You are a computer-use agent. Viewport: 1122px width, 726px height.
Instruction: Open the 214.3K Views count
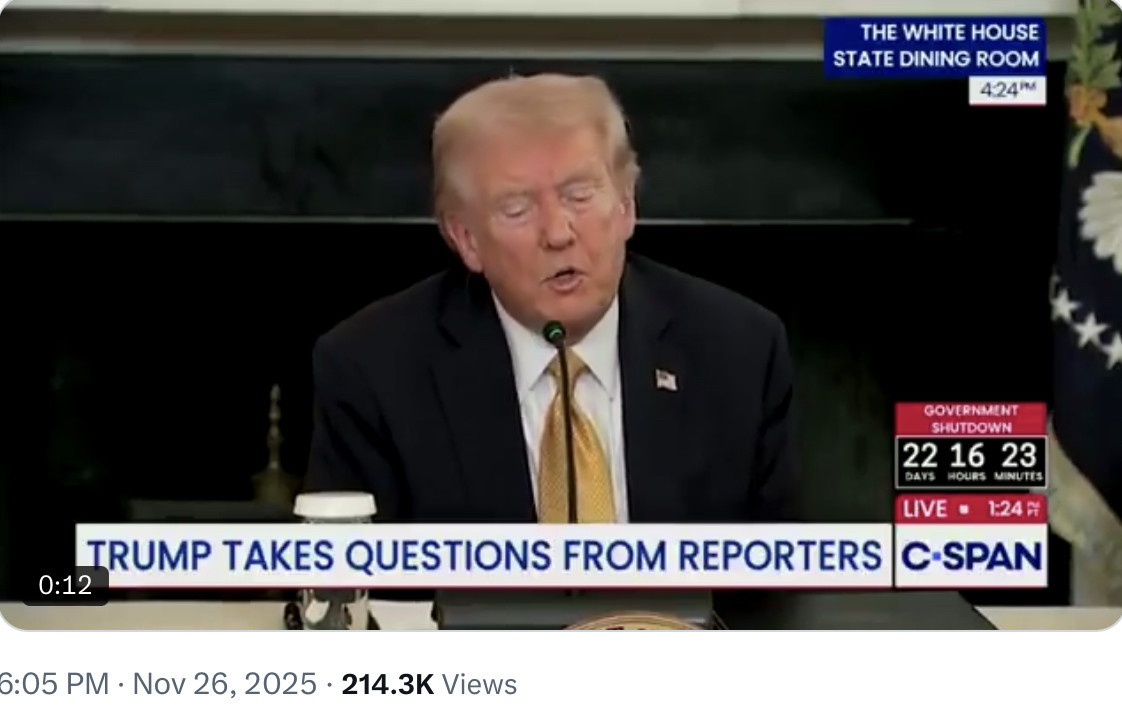(429, 684)
